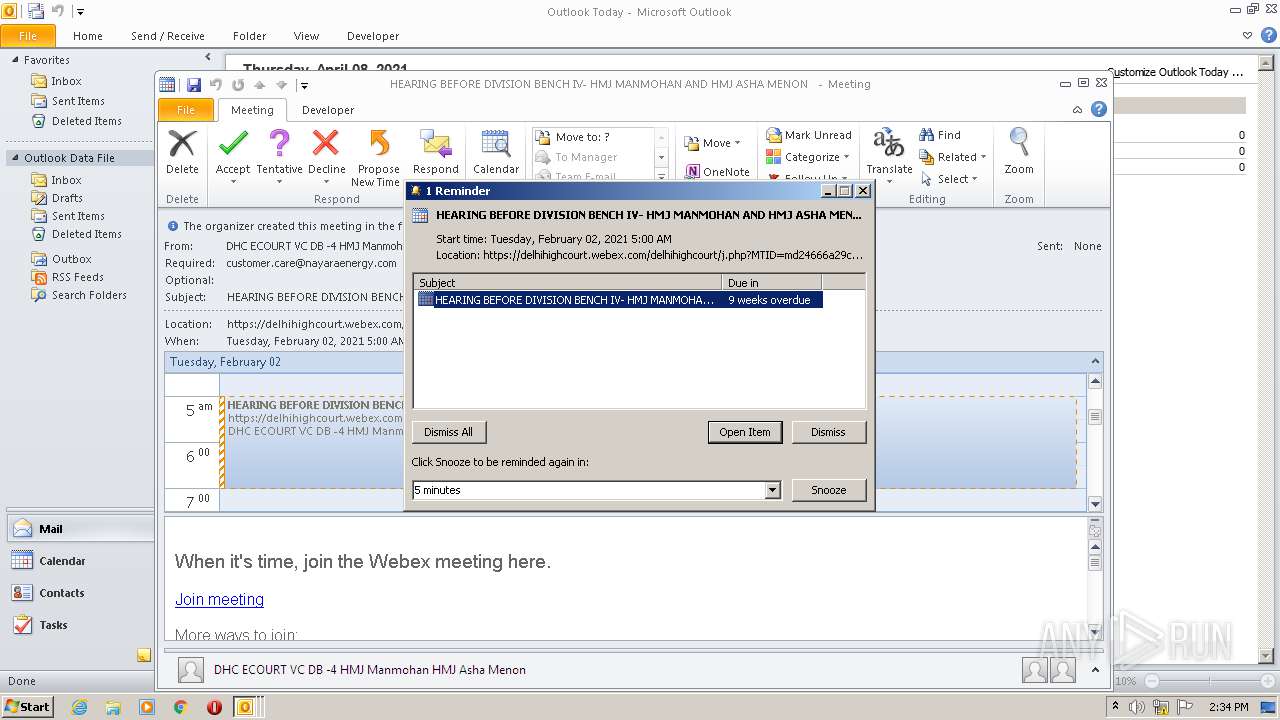Open Chrome from taskbar
Viewport: 1280px width, 720px height.
pyautogui.click(x=180, y=707)
